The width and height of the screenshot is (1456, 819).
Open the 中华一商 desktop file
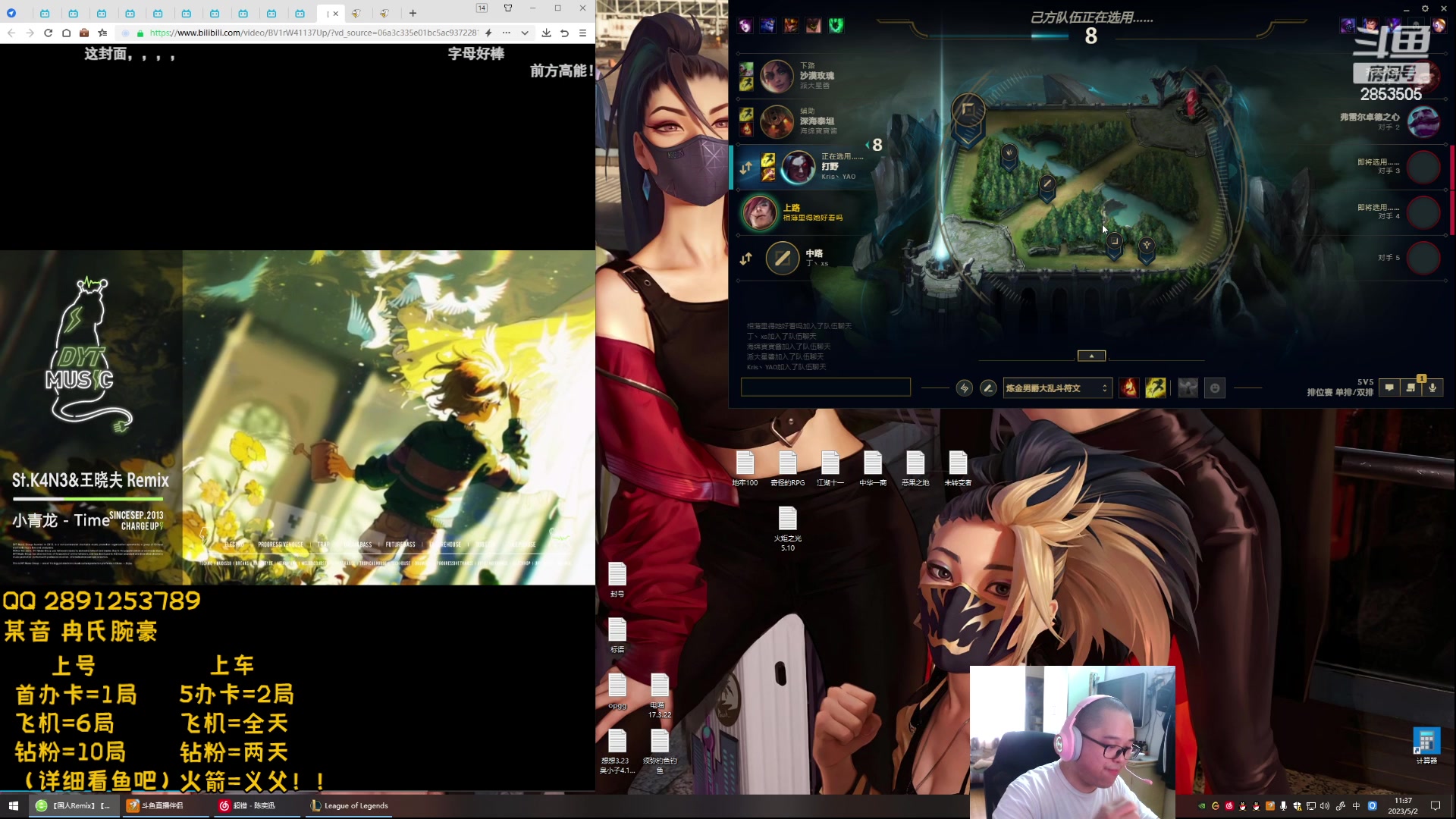pyautogui.click(x=873, y=468)
